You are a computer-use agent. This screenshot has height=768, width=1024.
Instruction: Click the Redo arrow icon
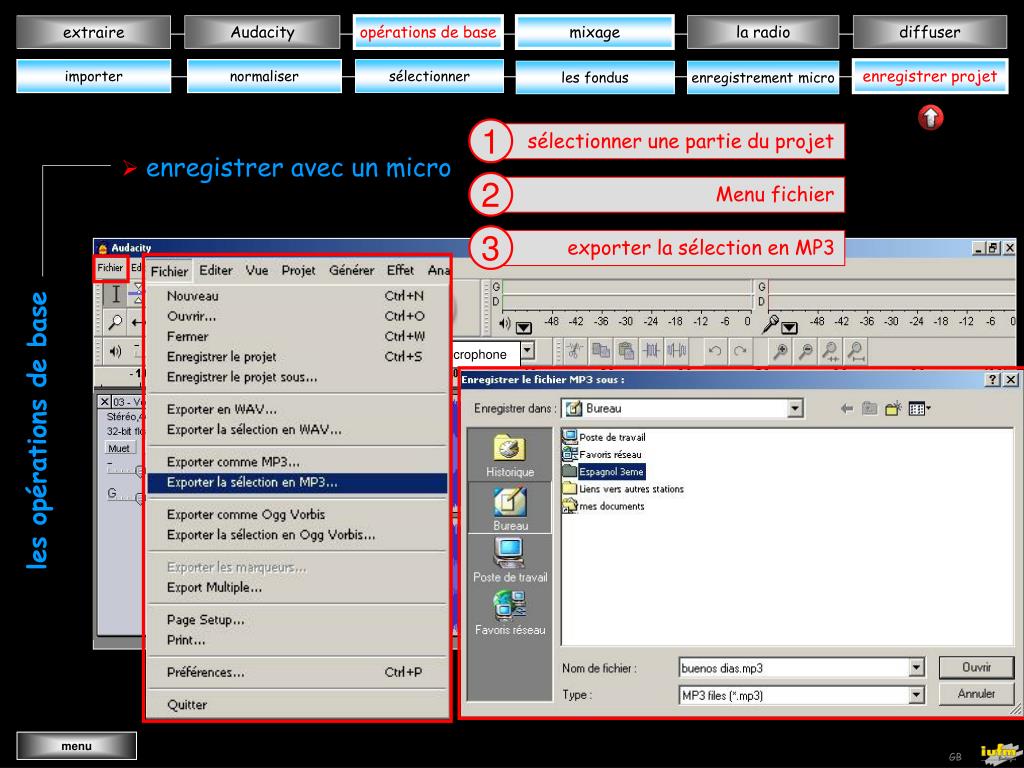click(x=740, y=351)
